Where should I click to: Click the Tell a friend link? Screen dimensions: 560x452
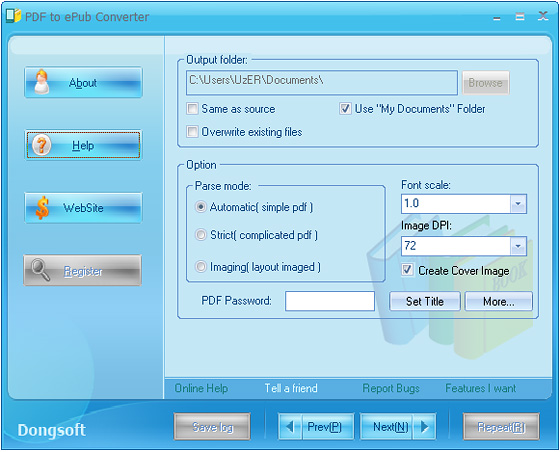[x=291, y=388]
